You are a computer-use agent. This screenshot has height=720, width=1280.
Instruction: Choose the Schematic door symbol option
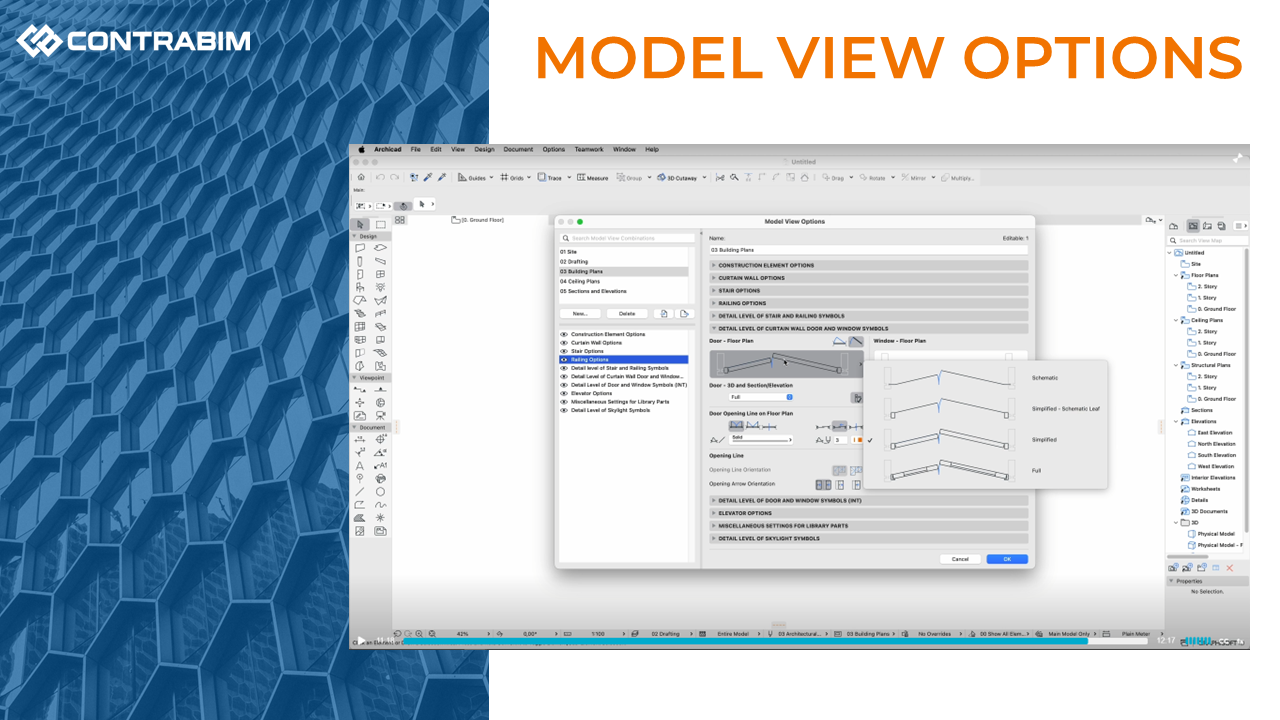tap(984, 378)
